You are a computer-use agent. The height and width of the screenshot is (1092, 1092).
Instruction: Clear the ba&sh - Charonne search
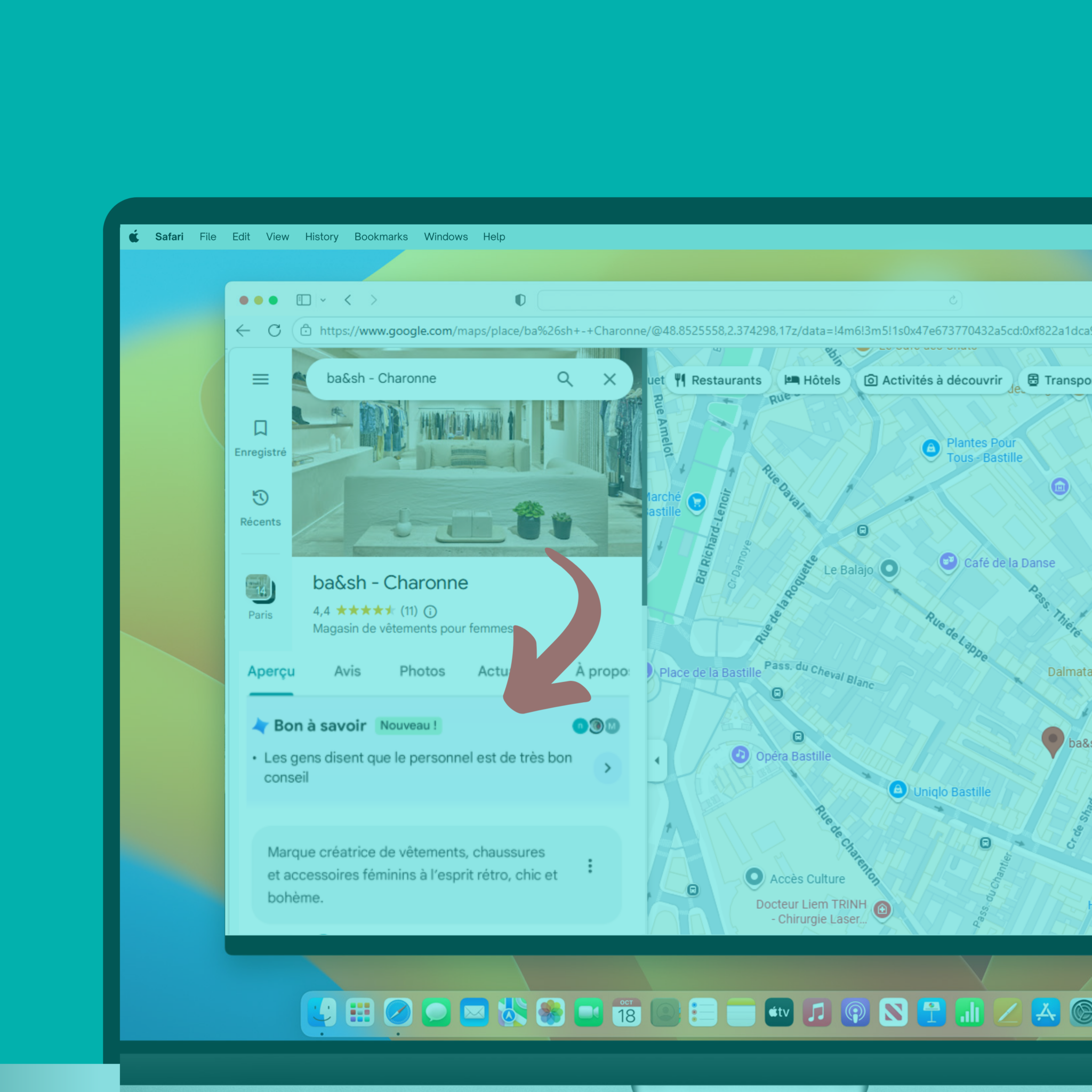click(x=609, y=379)
